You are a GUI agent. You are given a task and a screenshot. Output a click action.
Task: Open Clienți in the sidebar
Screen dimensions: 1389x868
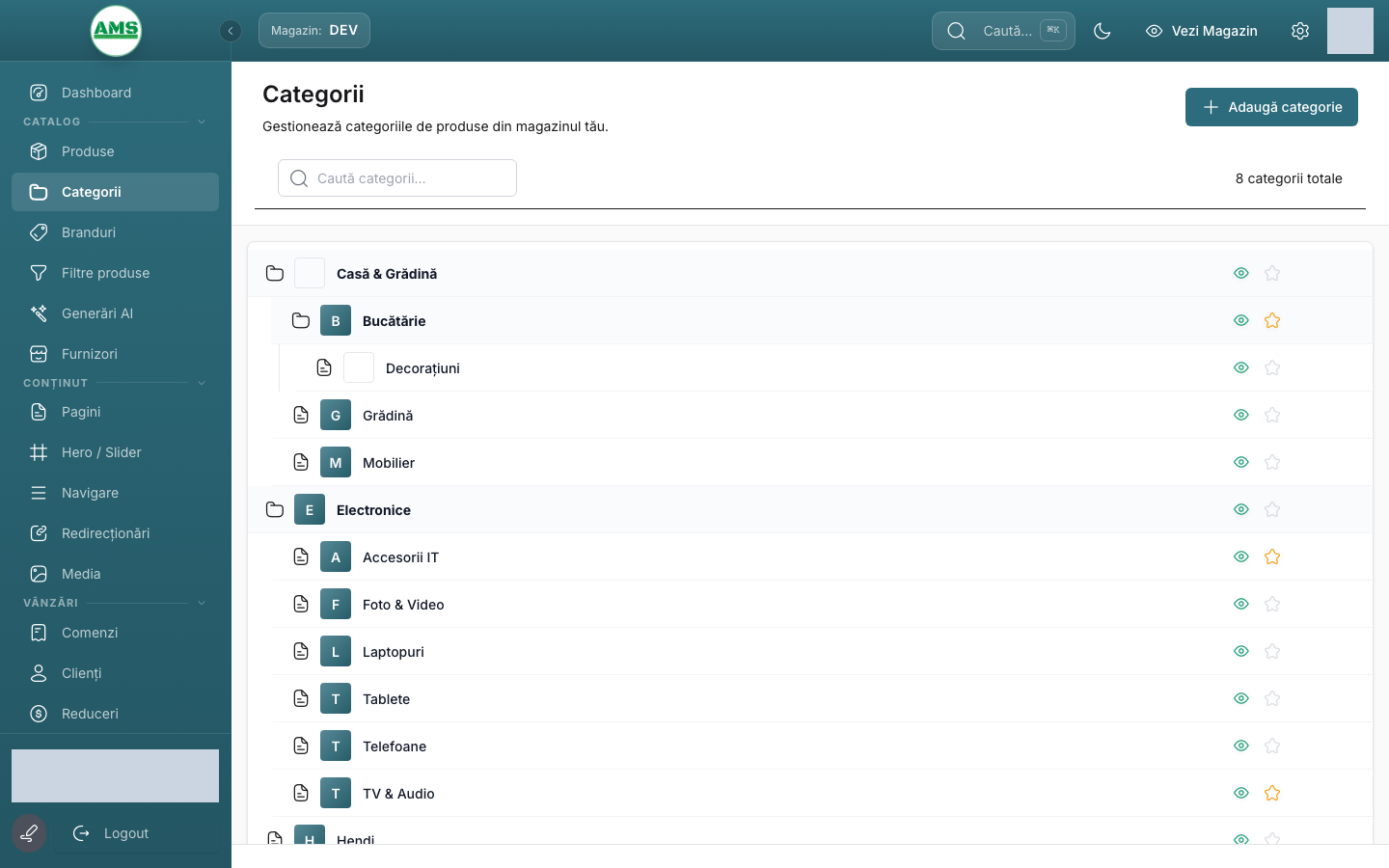[x=116, y=673]
